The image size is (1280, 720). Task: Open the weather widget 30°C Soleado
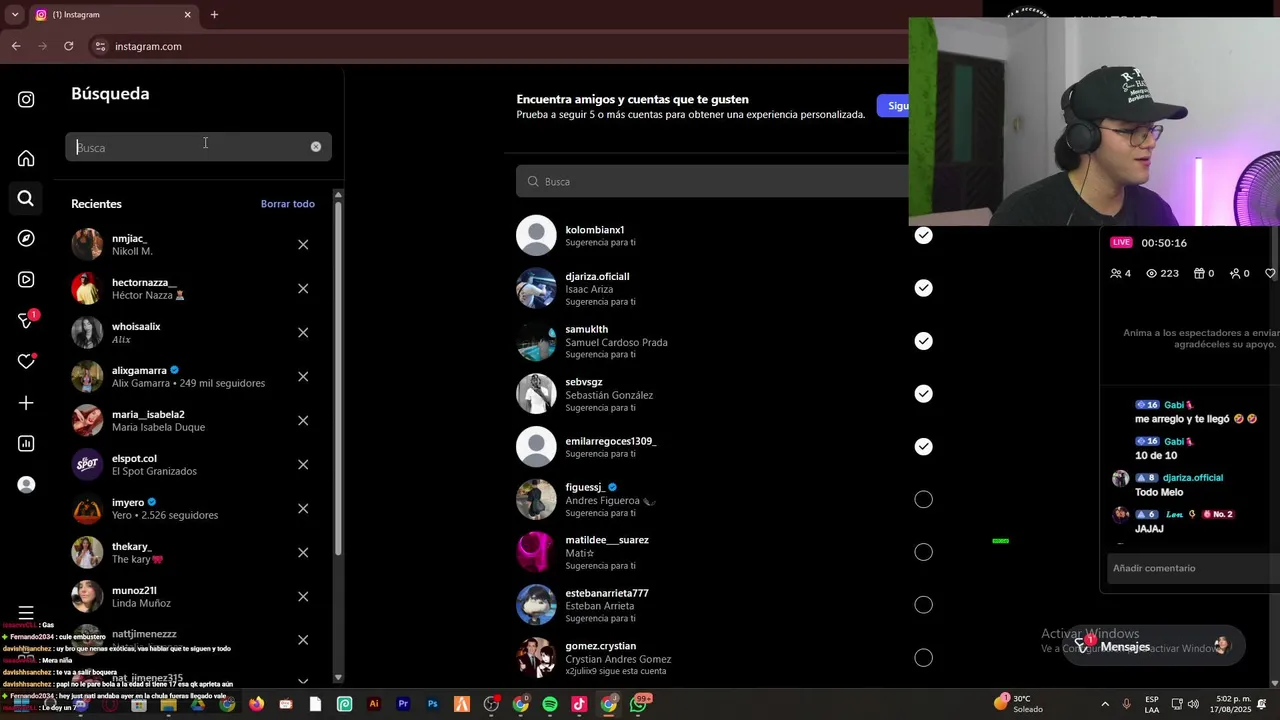(1018, 704)
